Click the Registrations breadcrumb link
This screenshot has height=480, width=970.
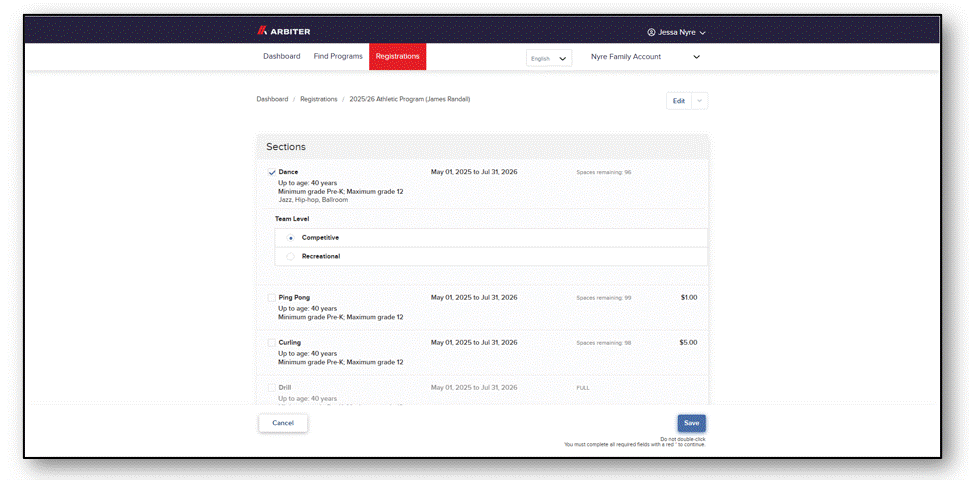pos(319,99)
